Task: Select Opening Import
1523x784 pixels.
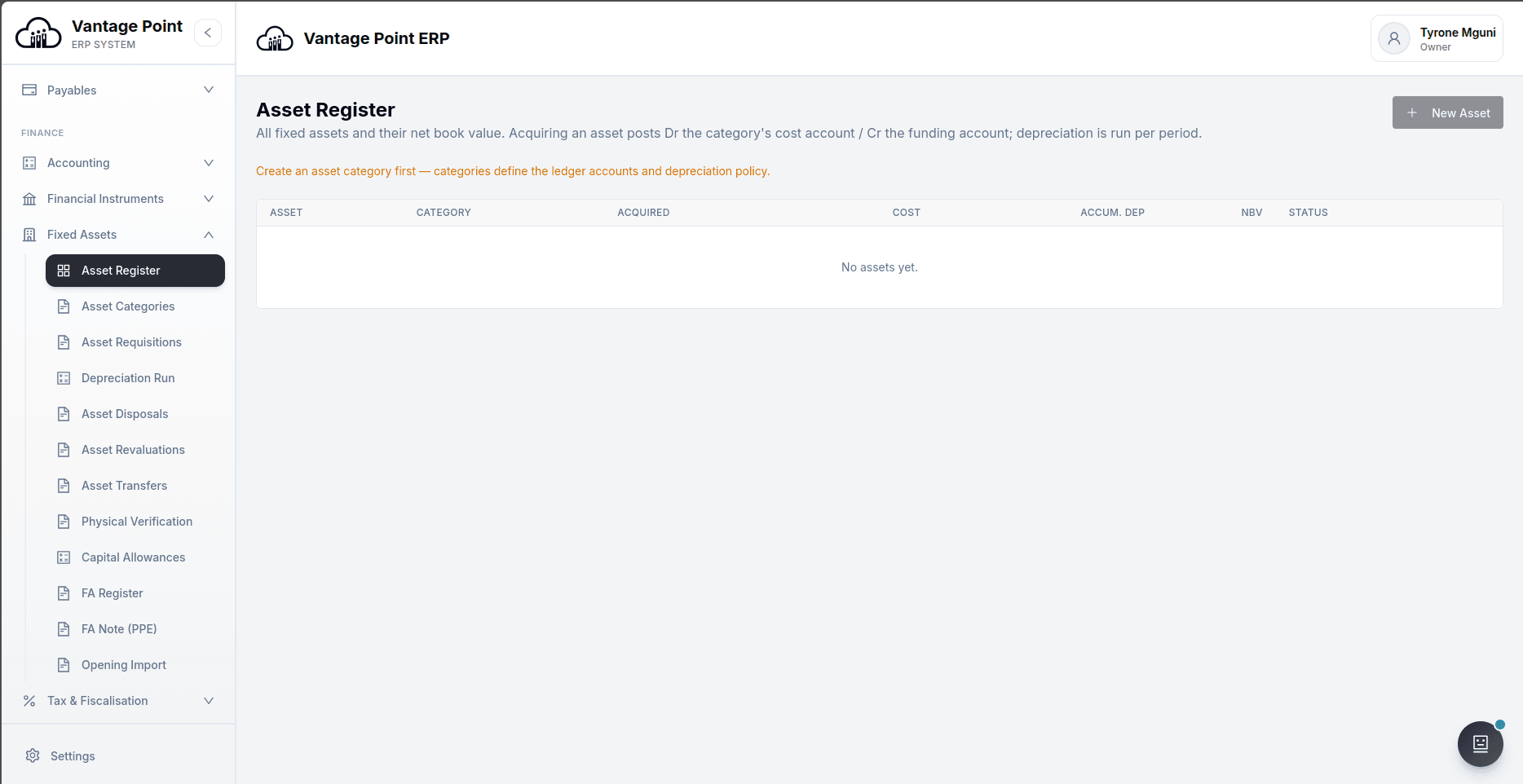Action: (x=135, y=665)
